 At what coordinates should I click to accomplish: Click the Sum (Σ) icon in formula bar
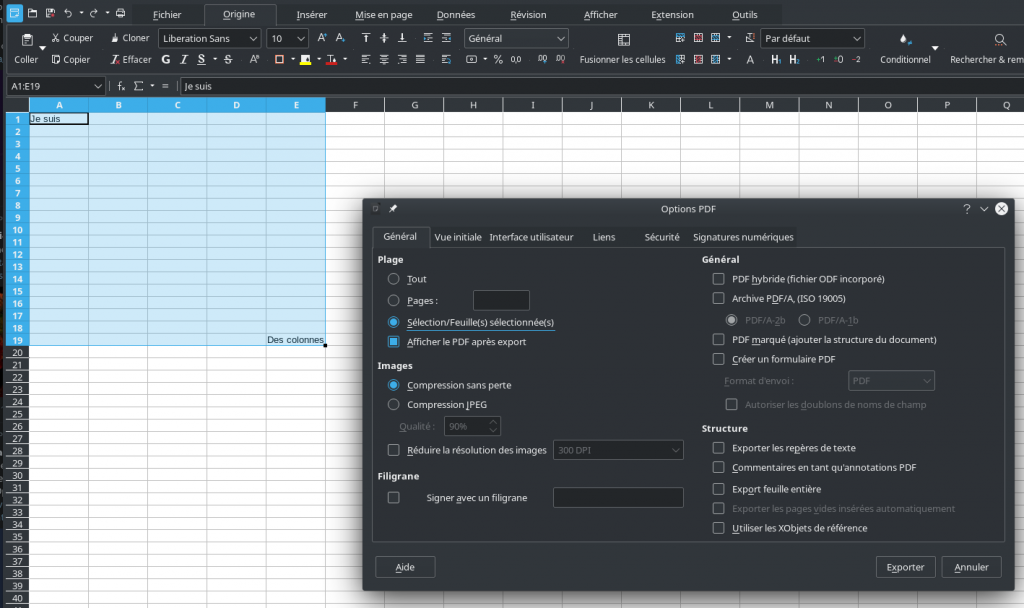tap(138, 86)
